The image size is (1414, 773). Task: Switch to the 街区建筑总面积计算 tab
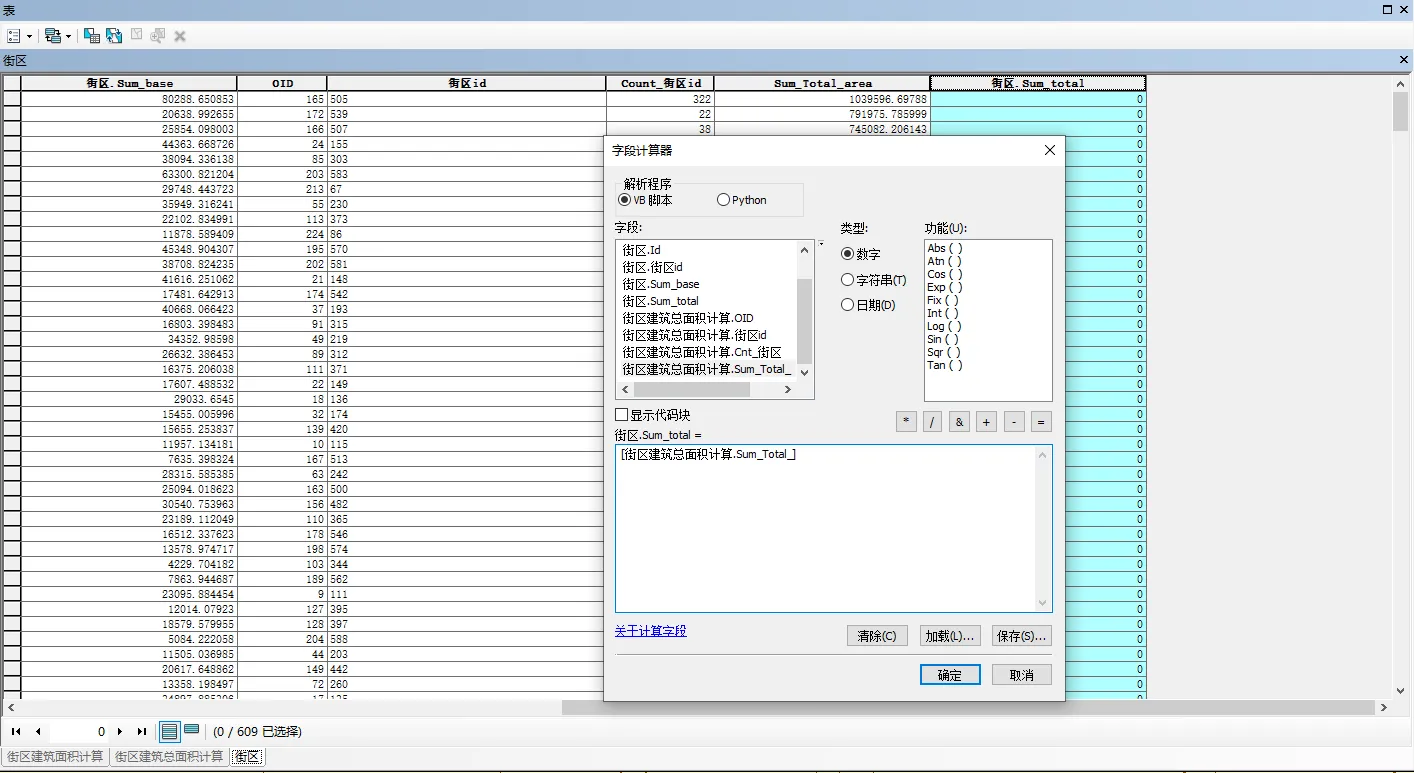click(x=168, y=757)
